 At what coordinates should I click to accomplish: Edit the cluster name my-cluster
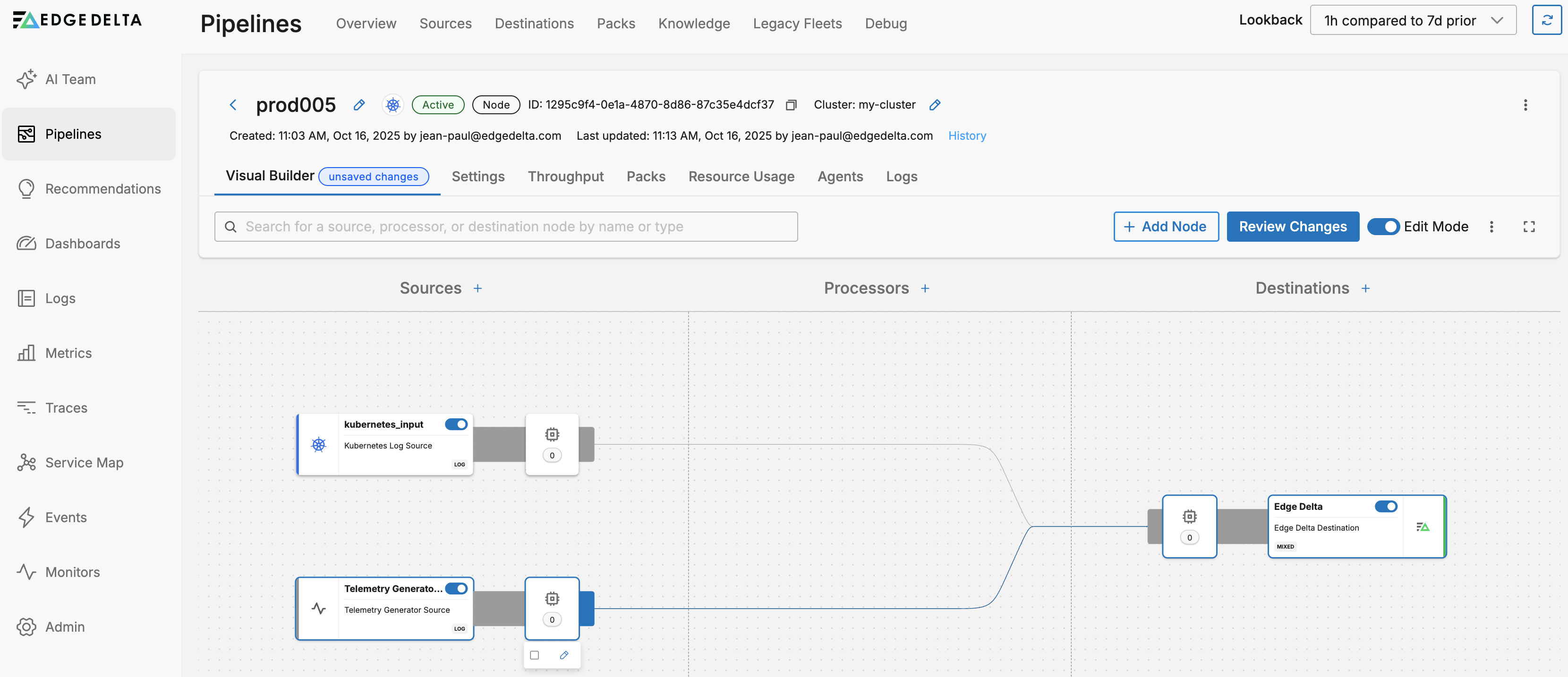pos(934,105)
